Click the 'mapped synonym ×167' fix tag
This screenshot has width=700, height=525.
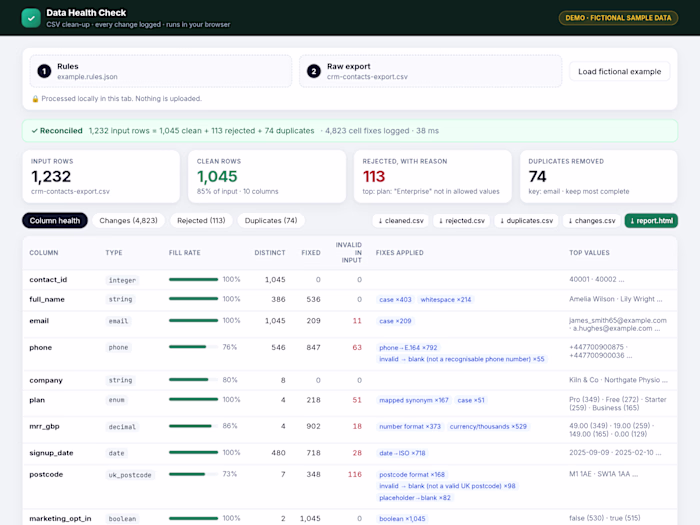(414, 400)
